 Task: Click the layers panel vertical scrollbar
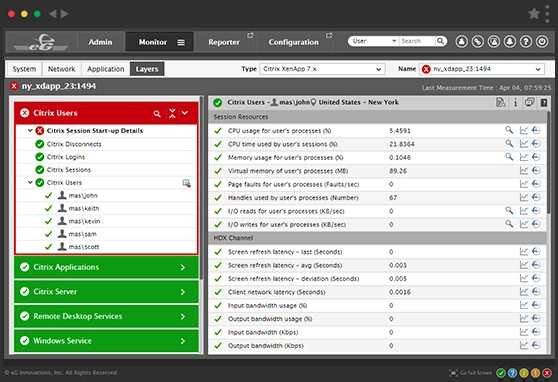(201, 187)
